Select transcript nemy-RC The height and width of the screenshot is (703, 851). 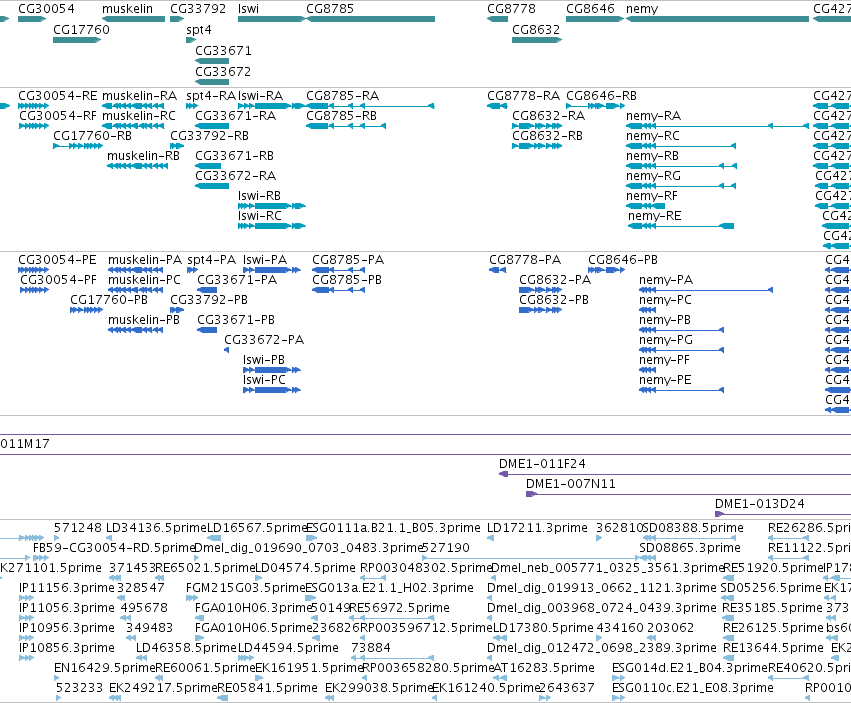pos(653,136)
